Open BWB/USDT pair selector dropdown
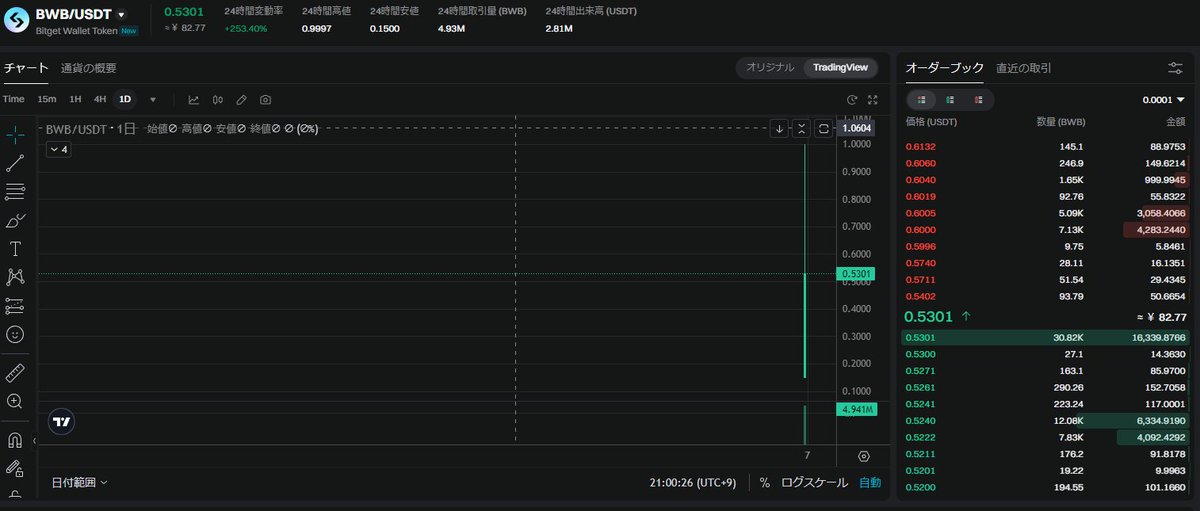Screen dimensions: 1200x511 pyautogui.click(x=121, y=15)
